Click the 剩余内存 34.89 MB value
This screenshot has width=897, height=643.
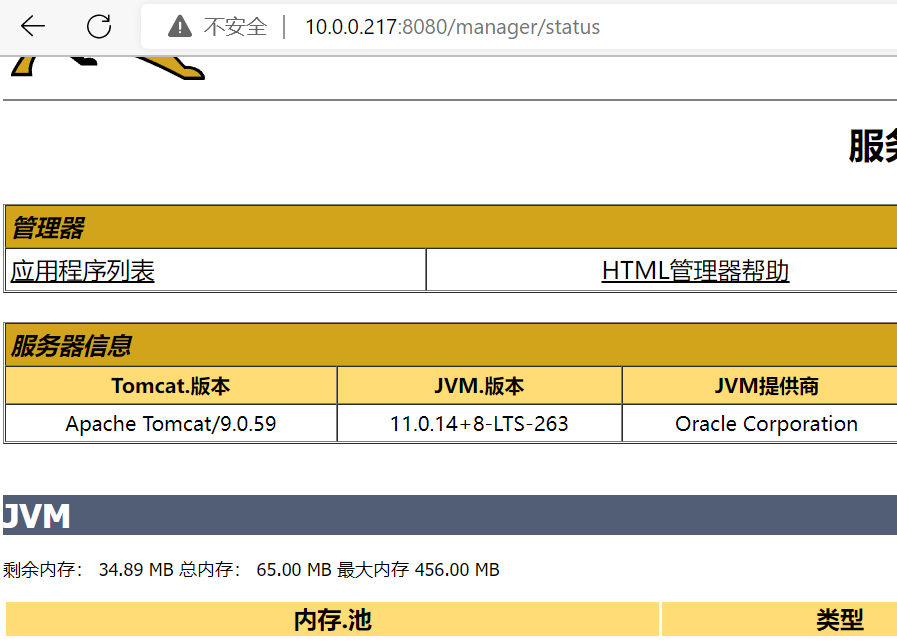point(136,570)
